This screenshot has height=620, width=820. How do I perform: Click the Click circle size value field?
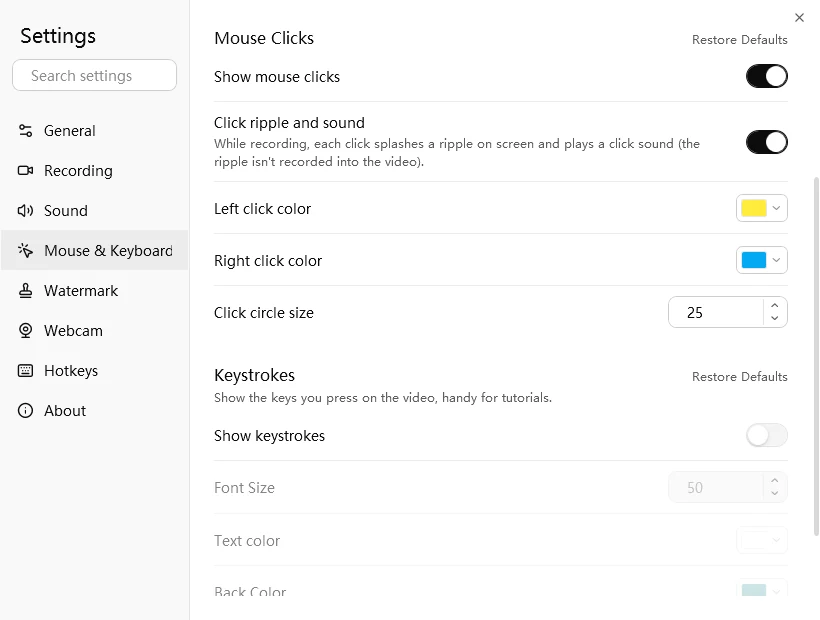pyautogui.click(x=715, y=313)
